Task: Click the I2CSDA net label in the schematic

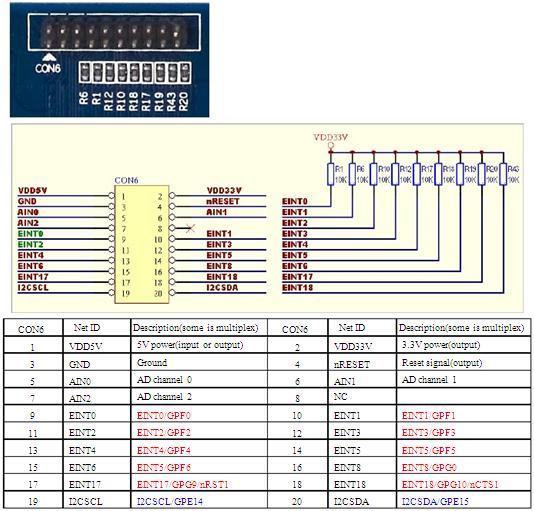Action: pyautogui.click(x=222, y=288)
